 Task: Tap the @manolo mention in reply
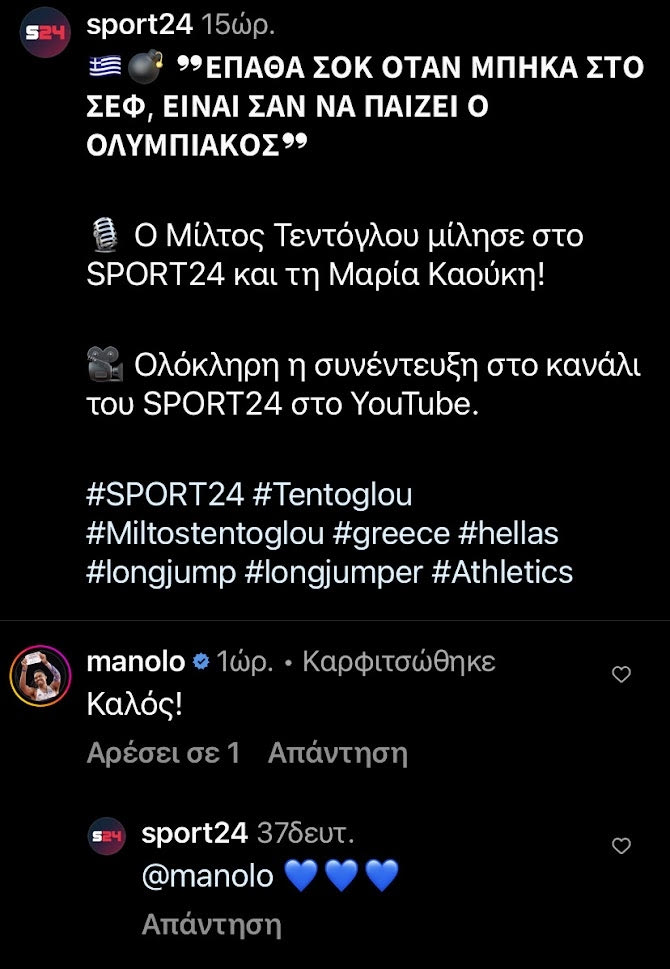pos(208,876)
